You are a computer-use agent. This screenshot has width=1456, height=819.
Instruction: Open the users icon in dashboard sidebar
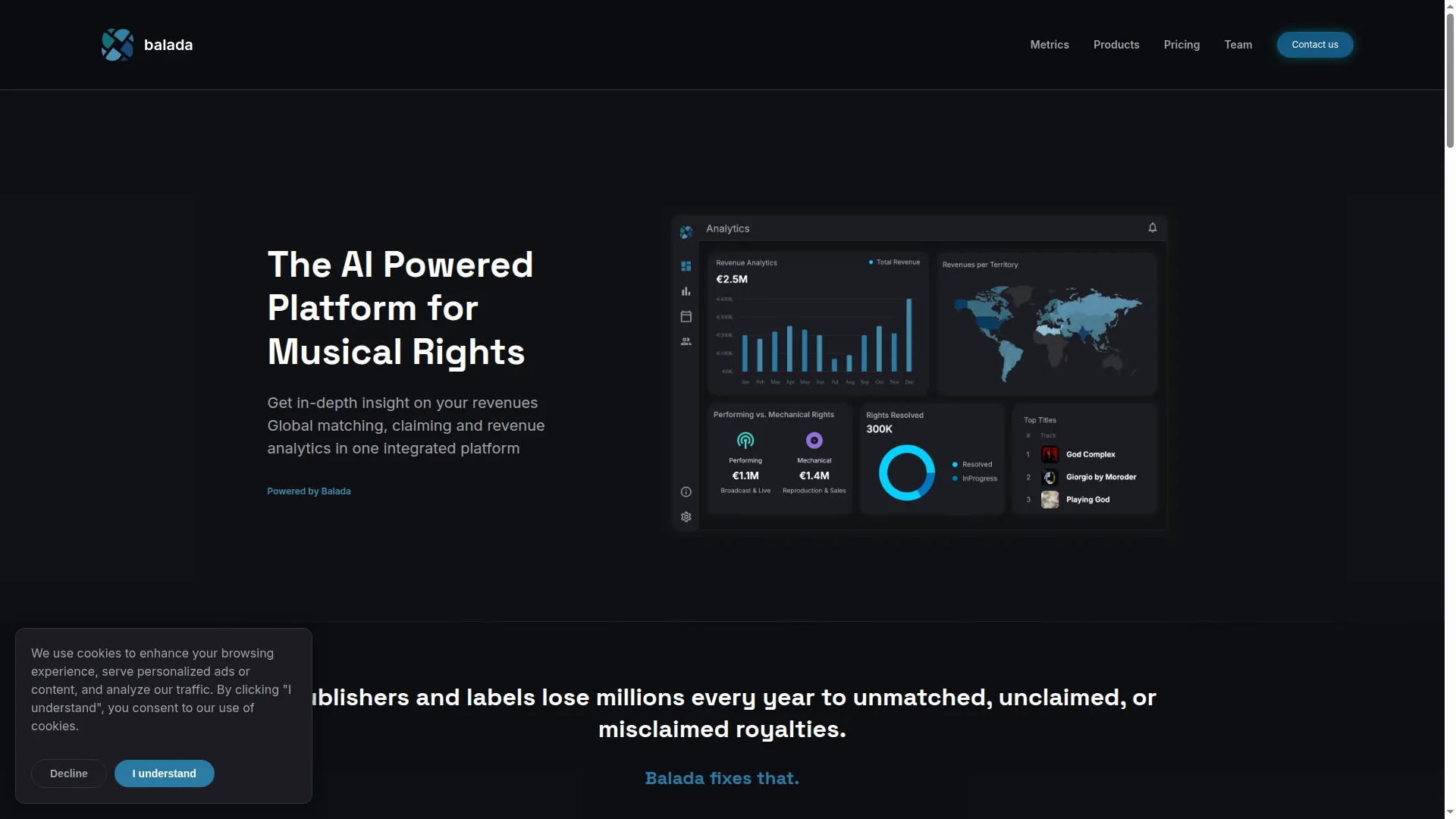pyautogui.click(x=686, y=341)
